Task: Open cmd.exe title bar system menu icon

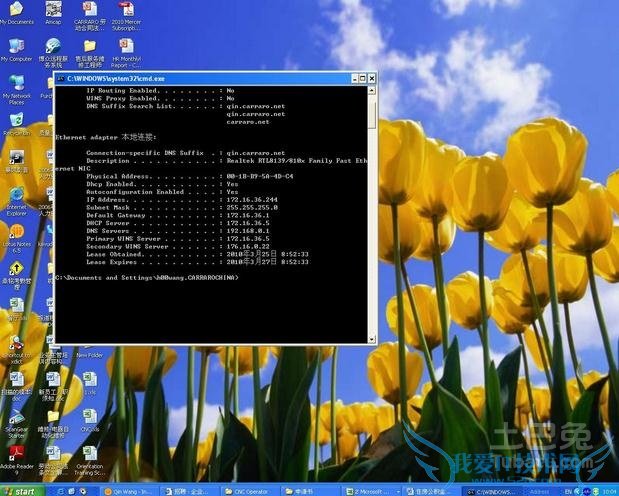Action: [x=60, y=77]
